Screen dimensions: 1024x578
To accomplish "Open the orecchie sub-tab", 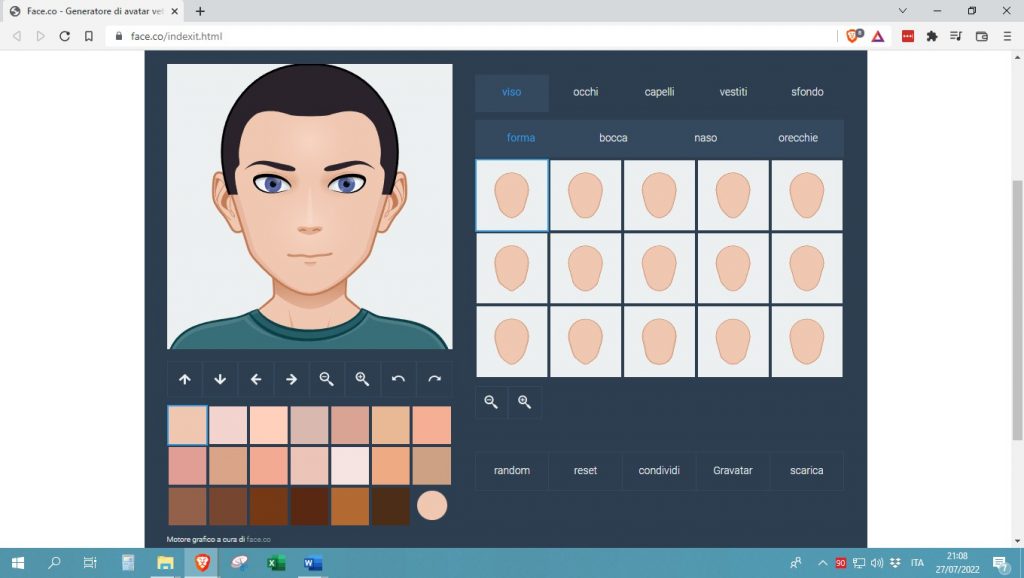I will [x=797, y=138].
